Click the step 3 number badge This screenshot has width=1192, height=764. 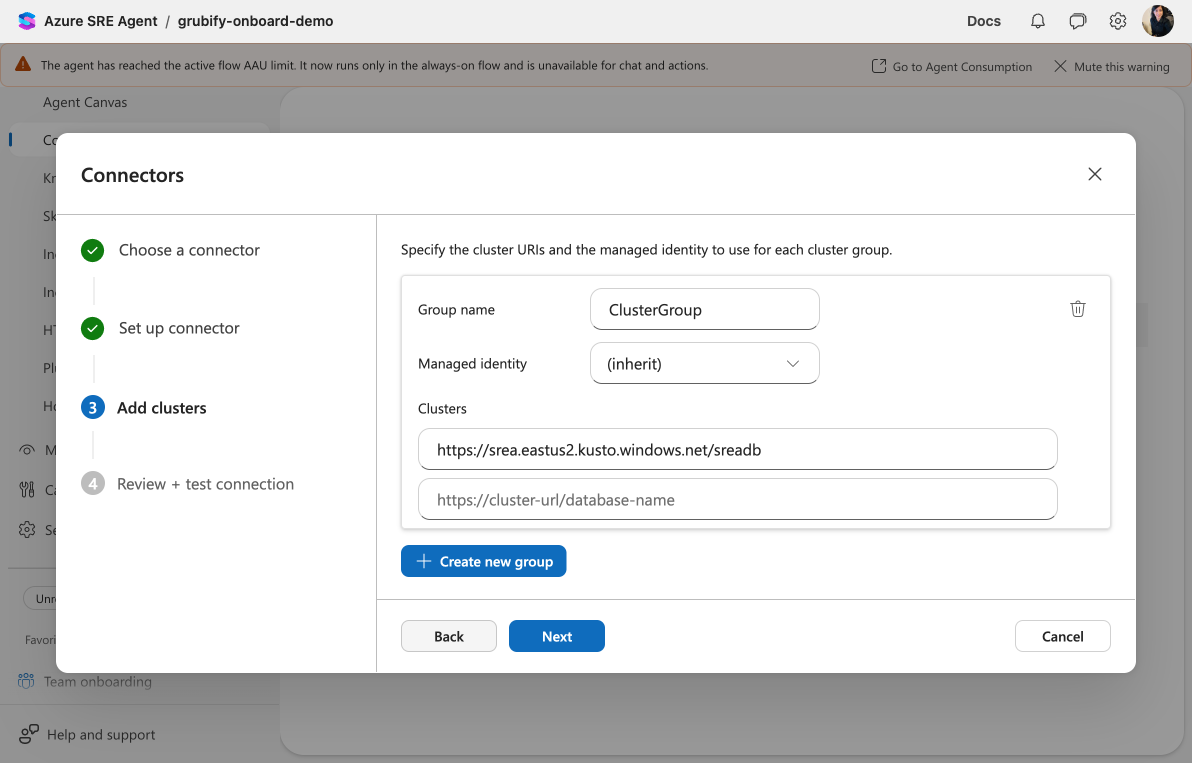(93, 407)
